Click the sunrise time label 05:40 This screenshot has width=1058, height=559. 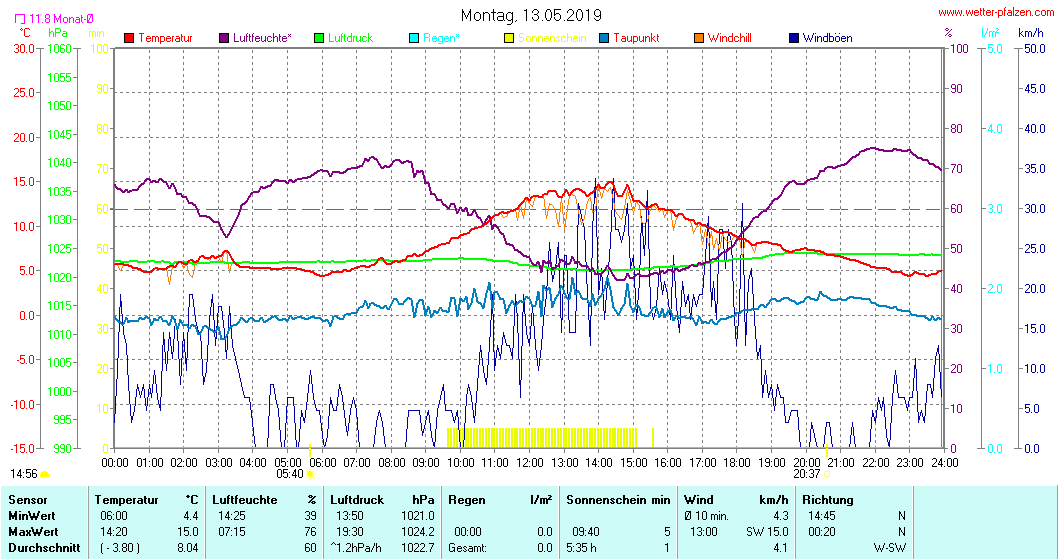click(290, 474)
